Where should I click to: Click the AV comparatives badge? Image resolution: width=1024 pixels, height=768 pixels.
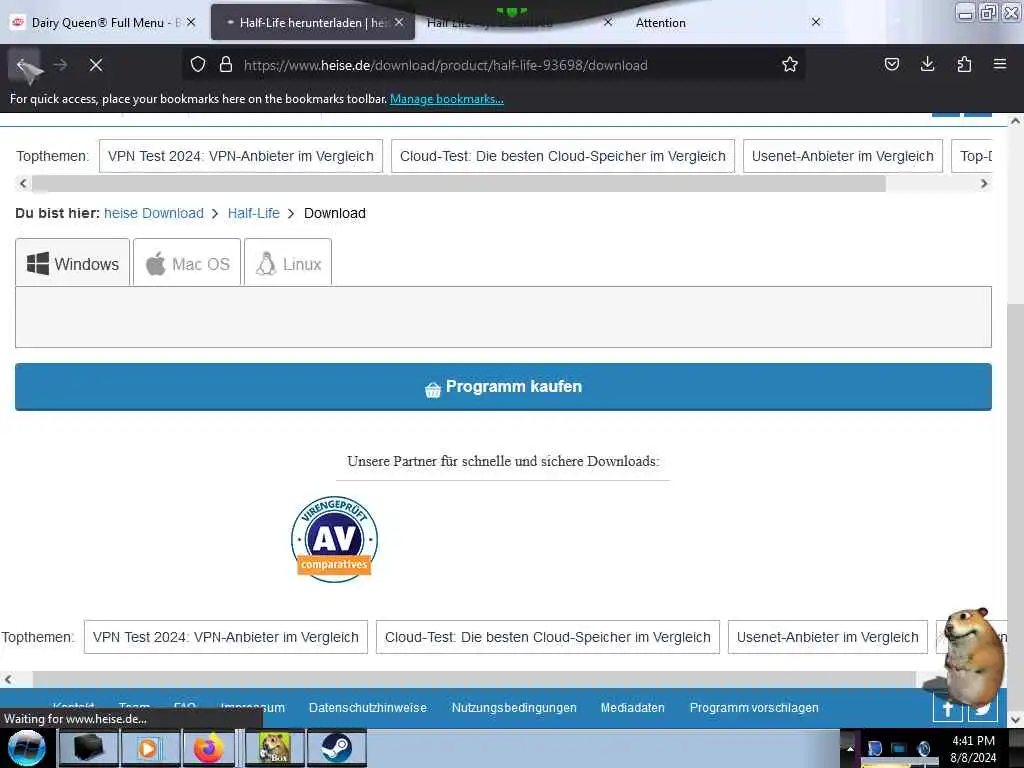coord(334,539)
